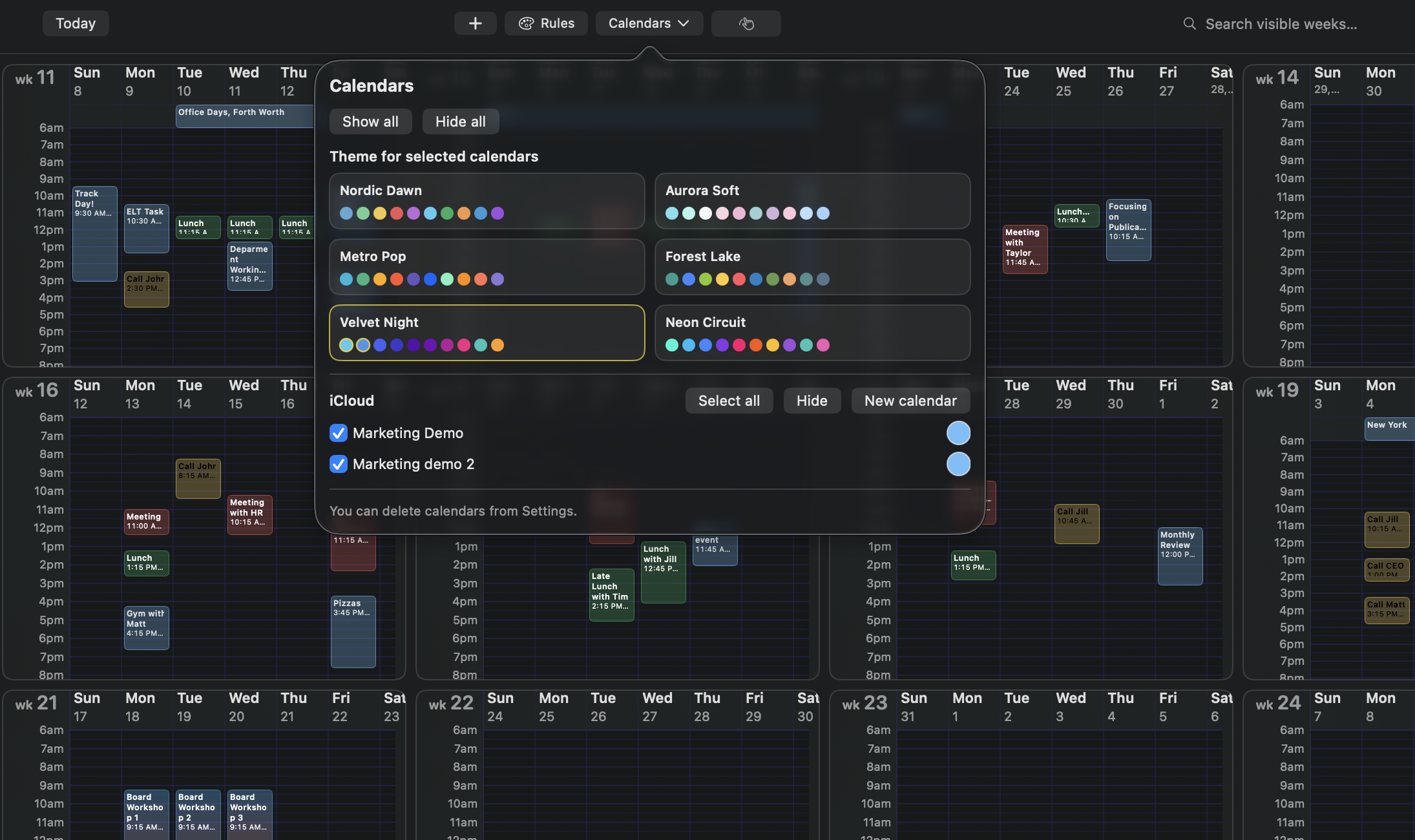
Task: Uncheck the Marketing demo 2 calendar
Action: click(x=338, y=464)
